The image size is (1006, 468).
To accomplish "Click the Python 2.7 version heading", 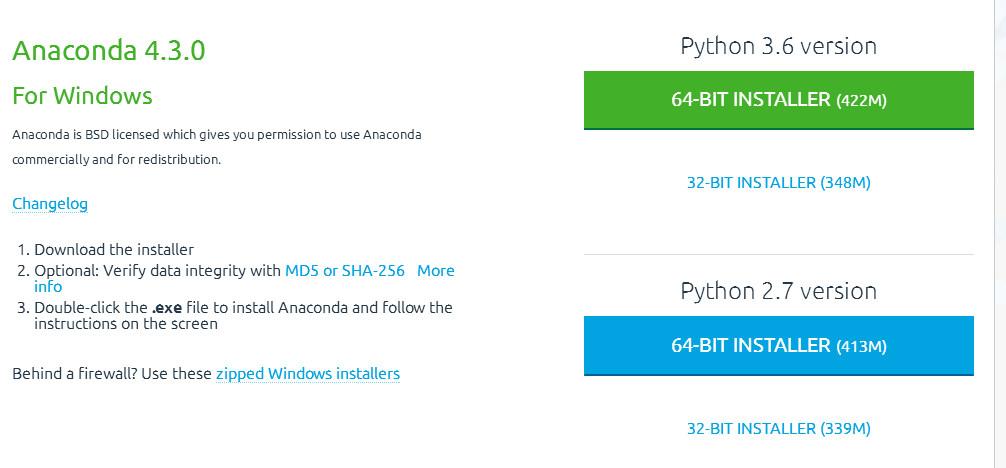I will point(778,291).
